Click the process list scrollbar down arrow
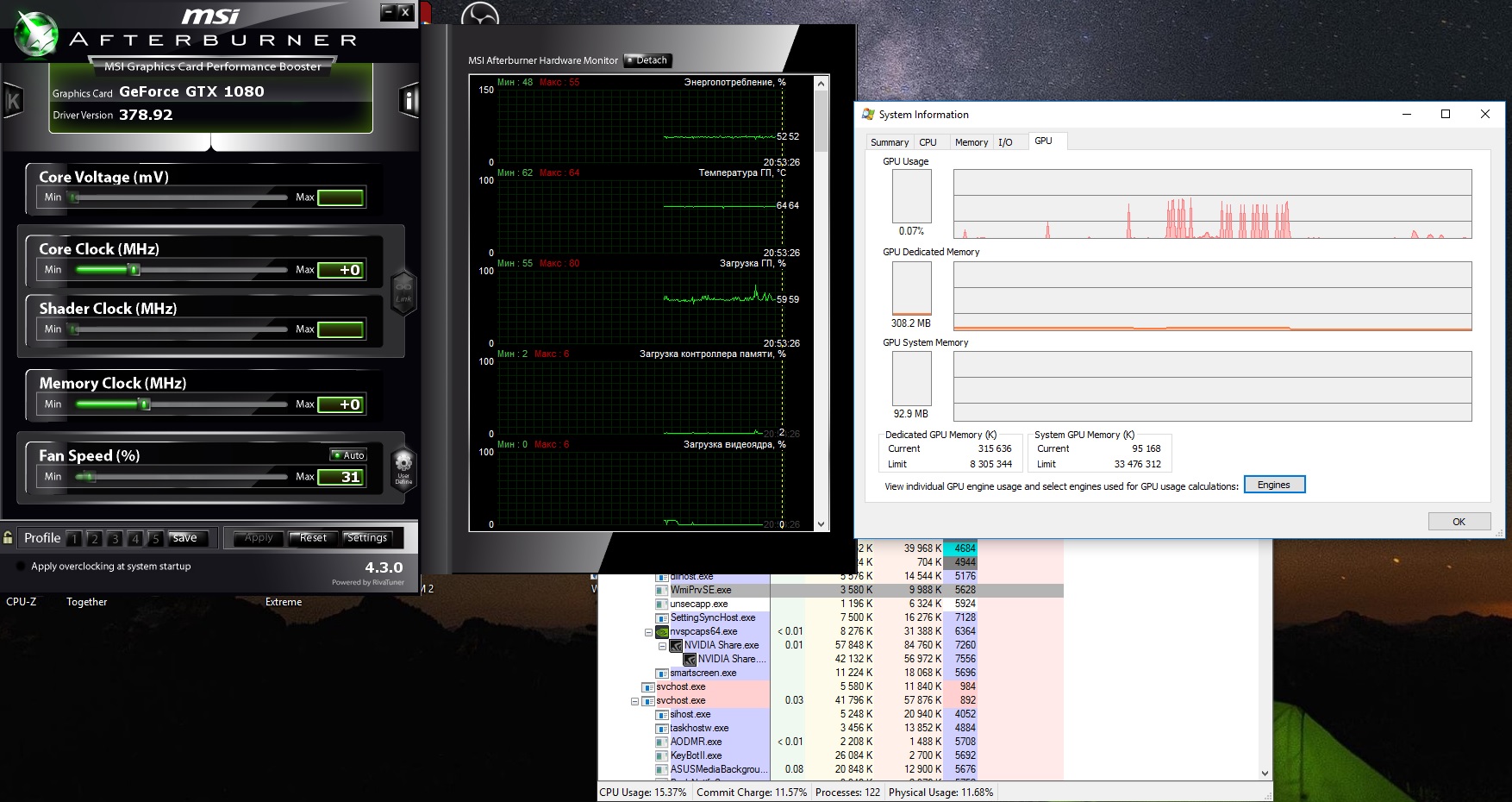Screen dimensions: 1512x802 [1265, 774]
